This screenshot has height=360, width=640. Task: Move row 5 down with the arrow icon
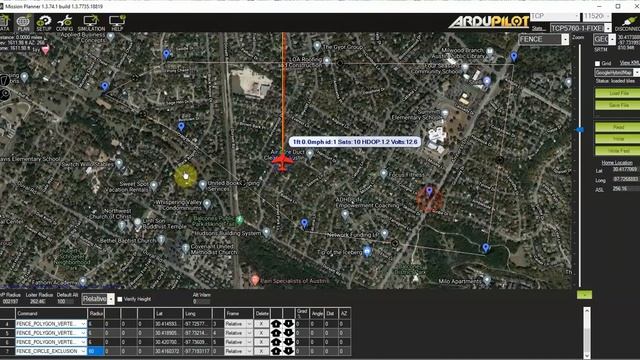(288, 333)
